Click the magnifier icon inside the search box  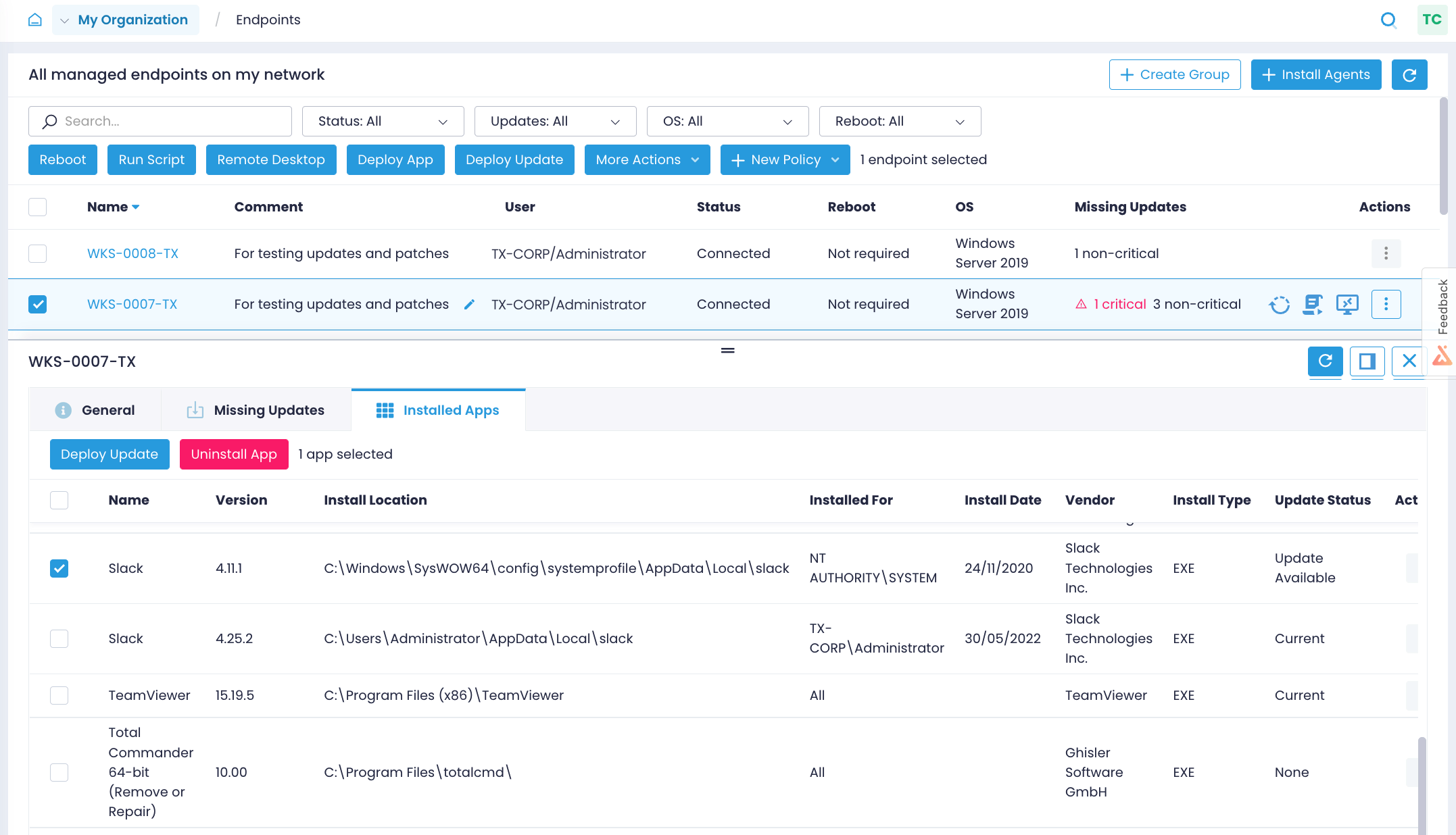[49, 122]
